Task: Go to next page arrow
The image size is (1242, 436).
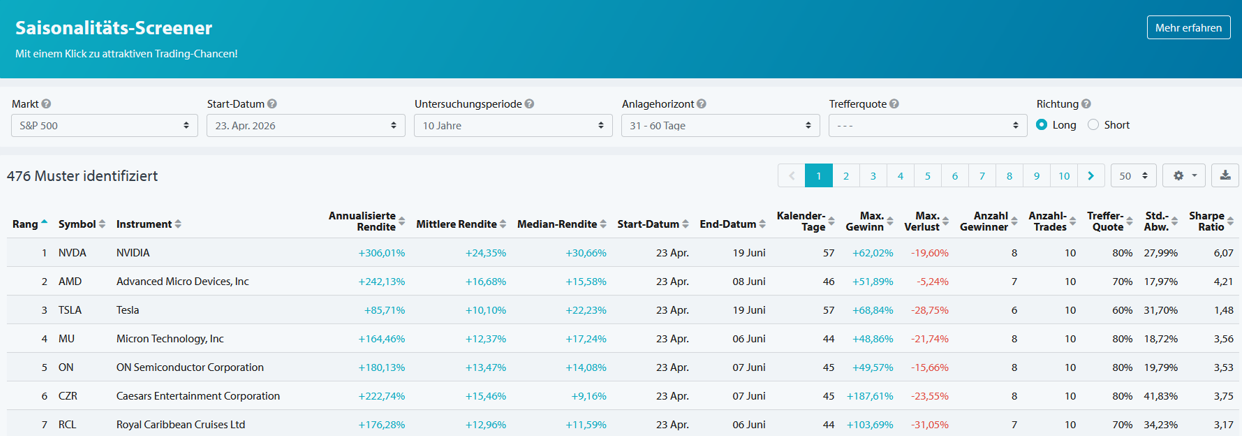Action: pos(1091,176)
